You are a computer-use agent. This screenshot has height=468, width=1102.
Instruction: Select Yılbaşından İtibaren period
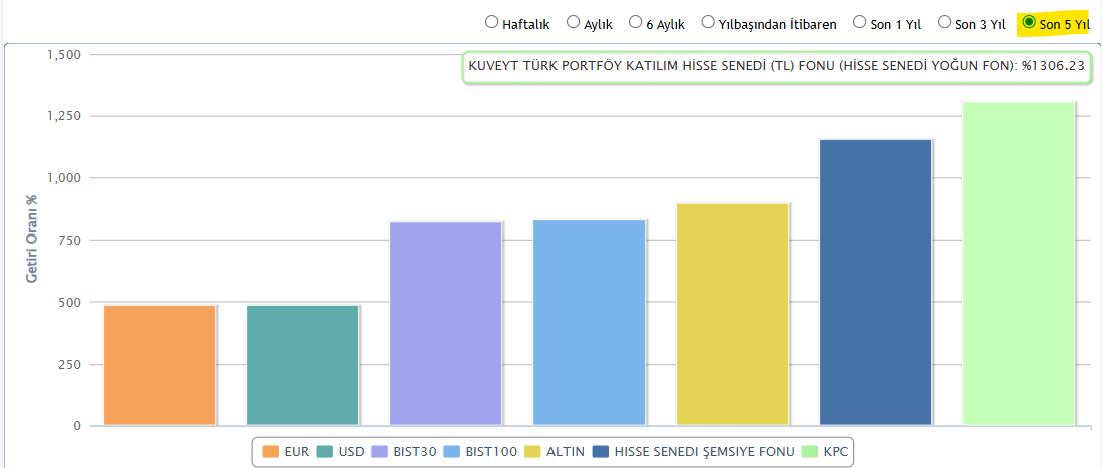point(708,22)
